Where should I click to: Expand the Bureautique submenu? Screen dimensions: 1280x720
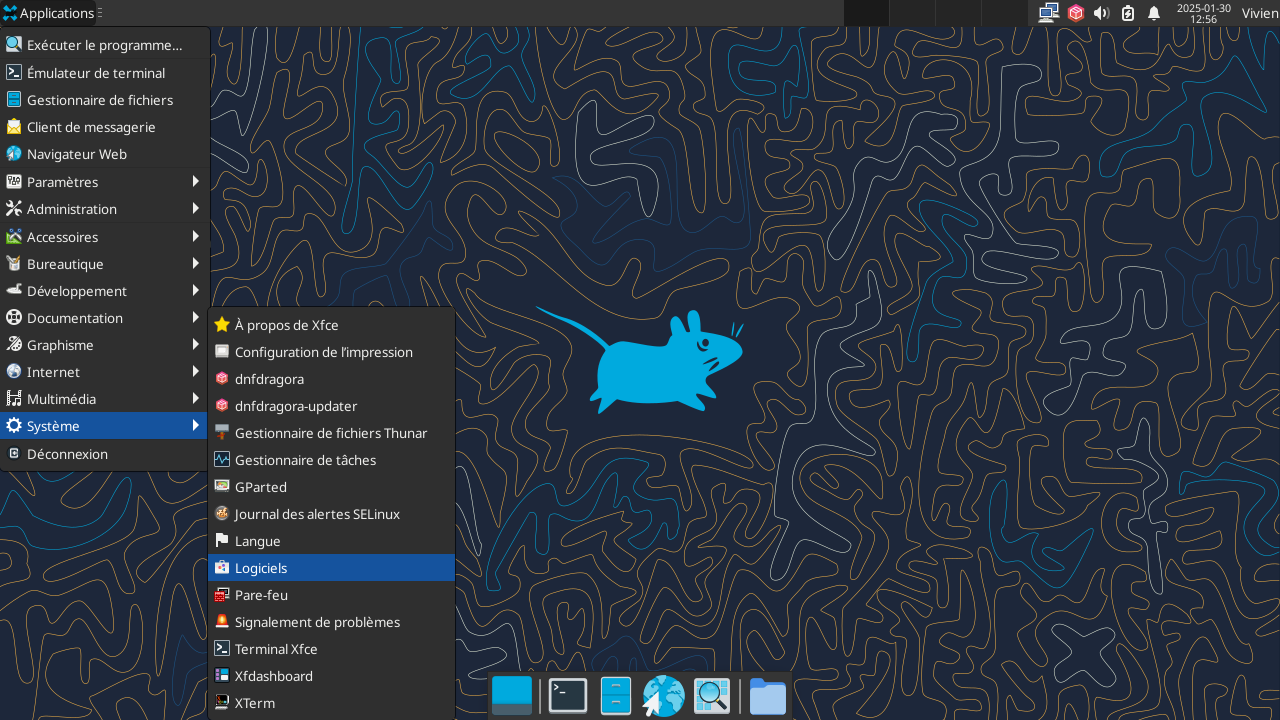[x=105, y=264]
